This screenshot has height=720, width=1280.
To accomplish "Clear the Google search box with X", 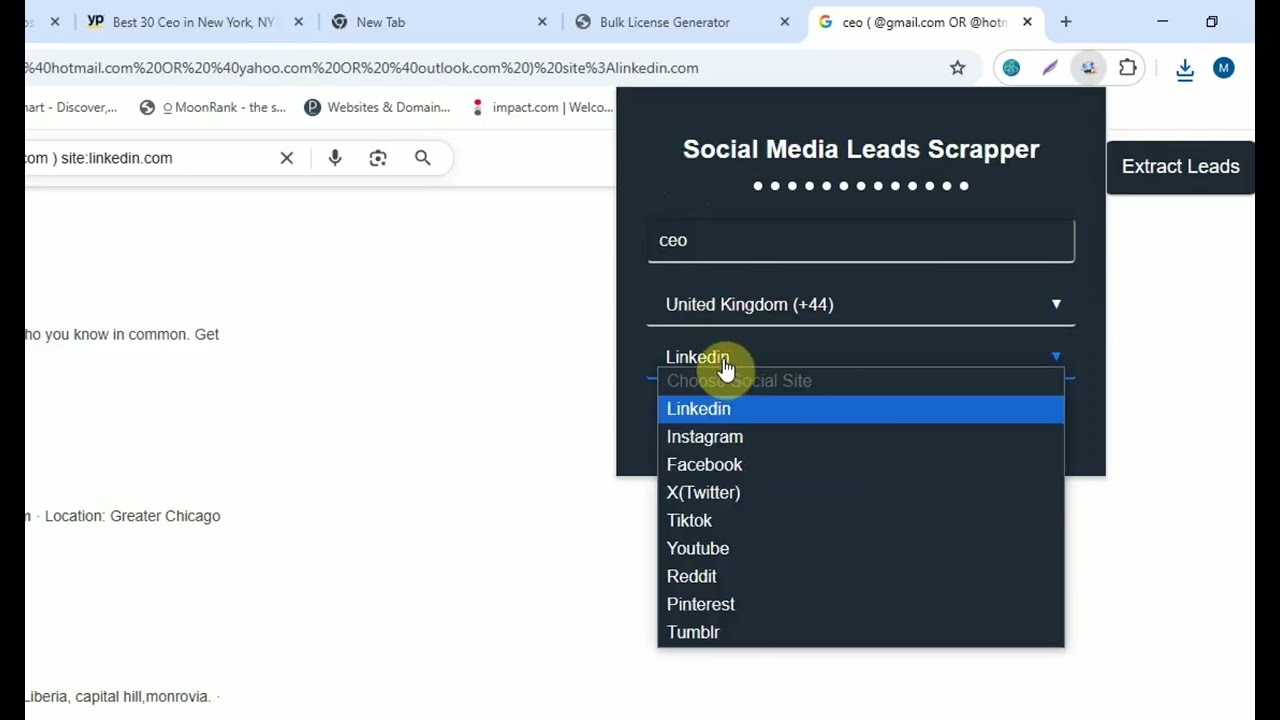I will pos(287,158).
